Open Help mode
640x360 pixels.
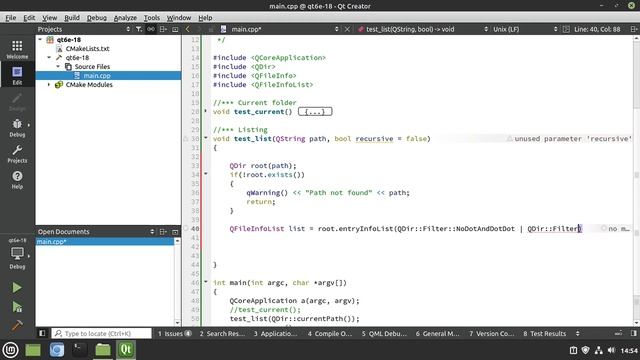(17, 180)
